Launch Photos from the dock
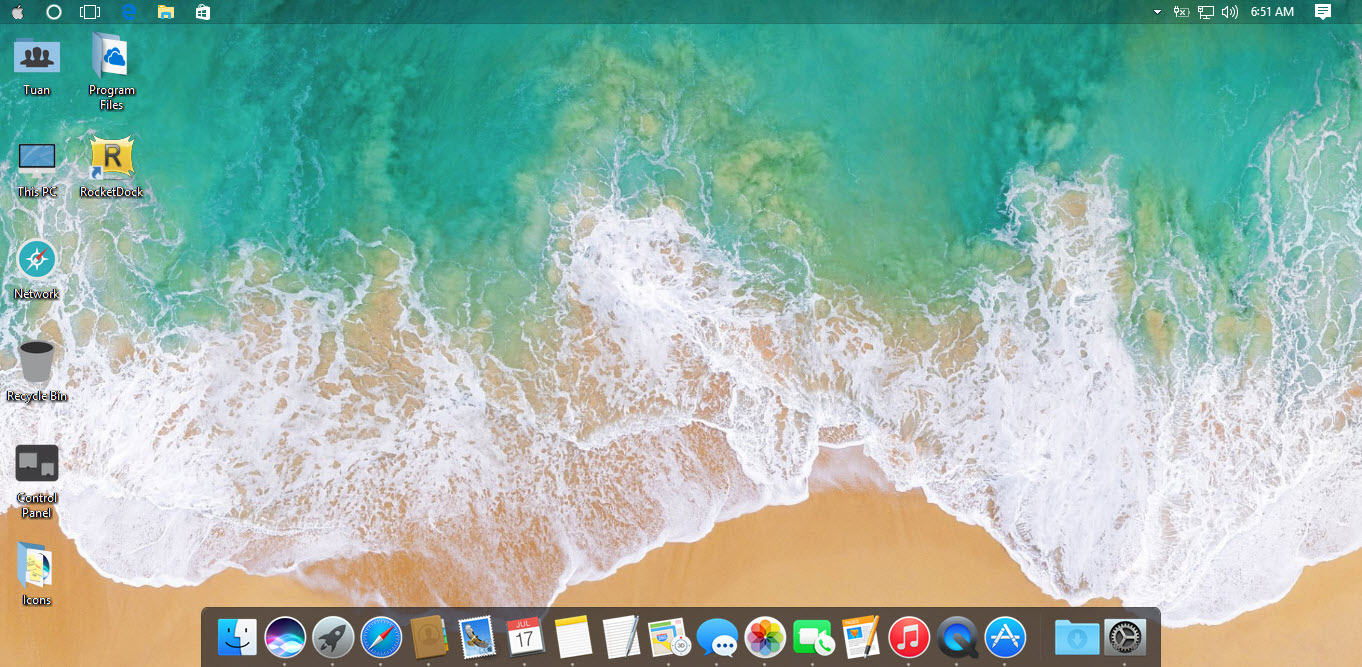The width and height of the screenshot is (1362, 667). 765,637
